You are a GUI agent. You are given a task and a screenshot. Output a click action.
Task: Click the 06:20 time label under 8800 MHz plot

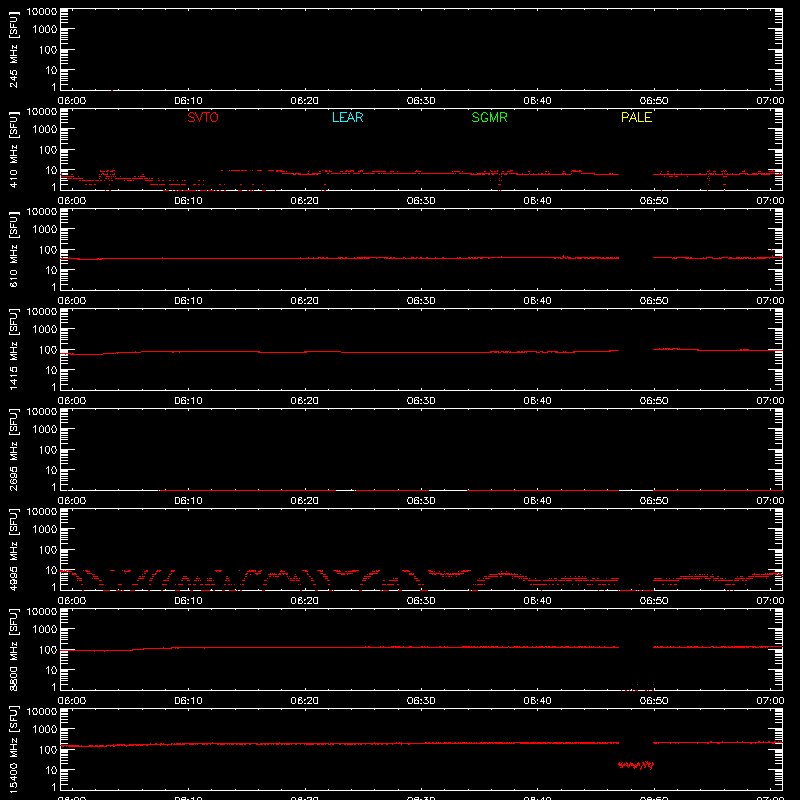point(305,701)
